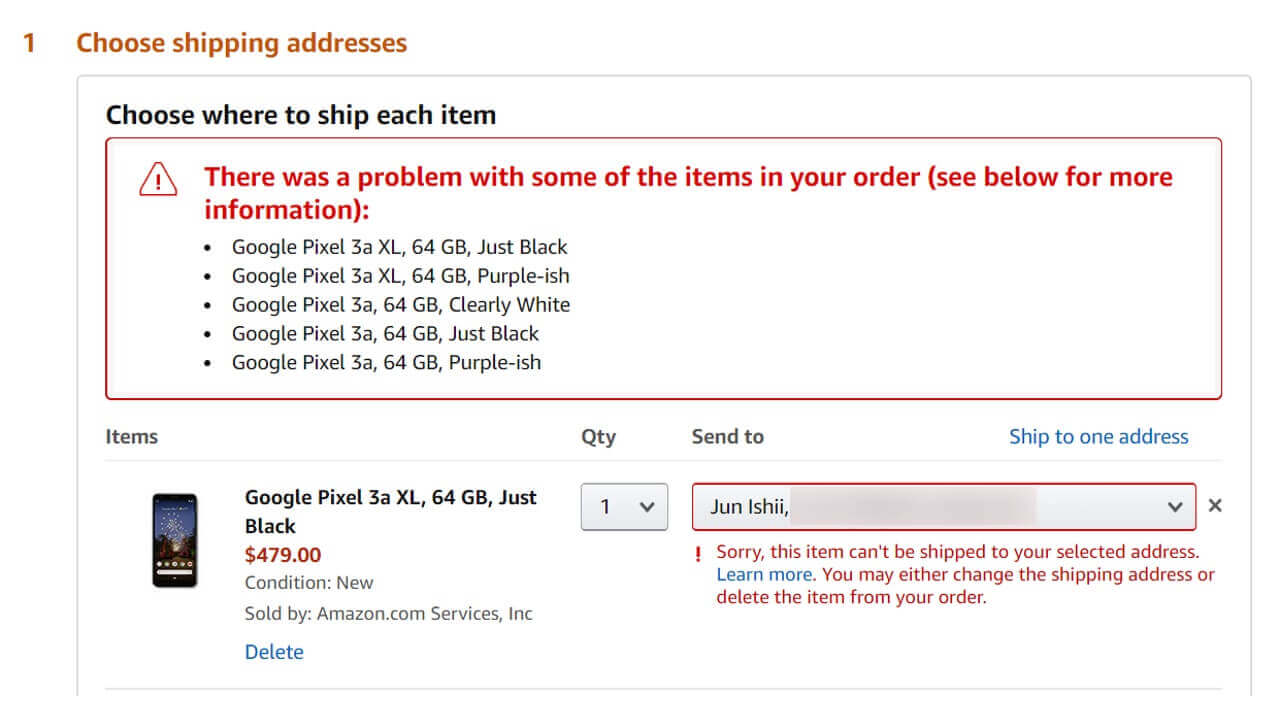
Task: Click the Choose shipping addresses heading
Action: click(241, 43)
